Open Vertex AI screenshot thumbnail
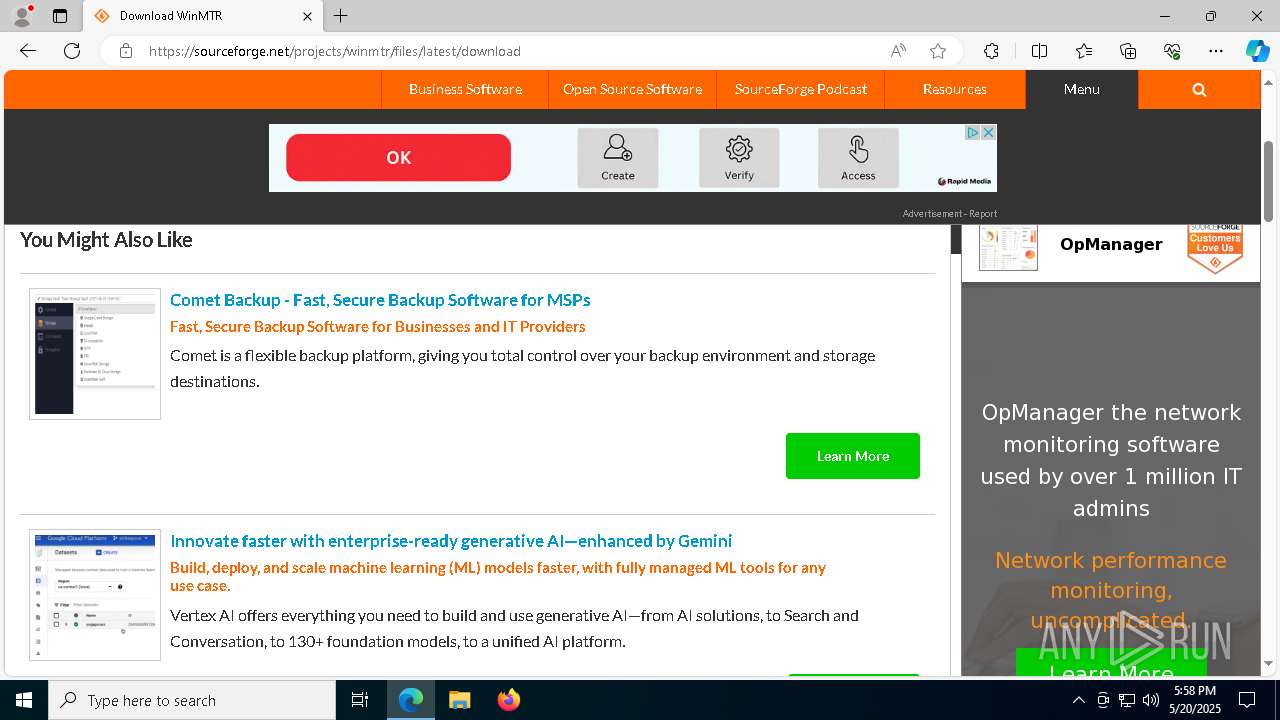 (x=95, y=595)
